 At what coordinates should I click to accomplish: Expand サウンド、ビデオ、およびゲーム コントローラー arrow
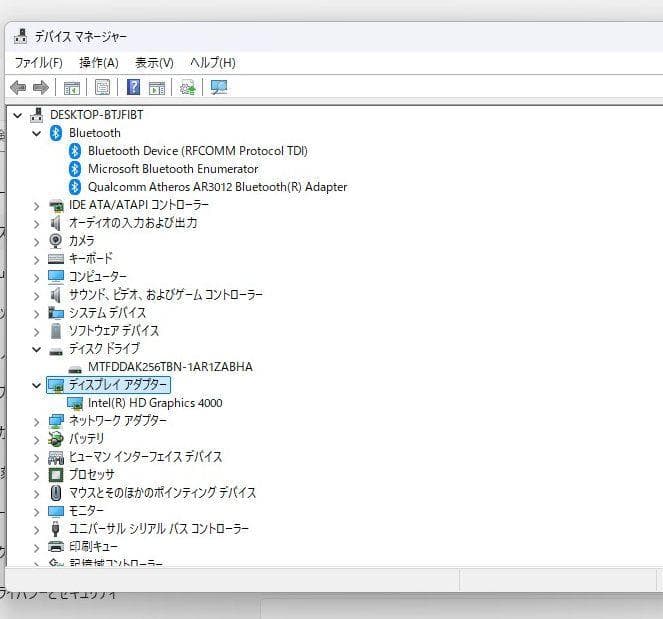point(37,296)
